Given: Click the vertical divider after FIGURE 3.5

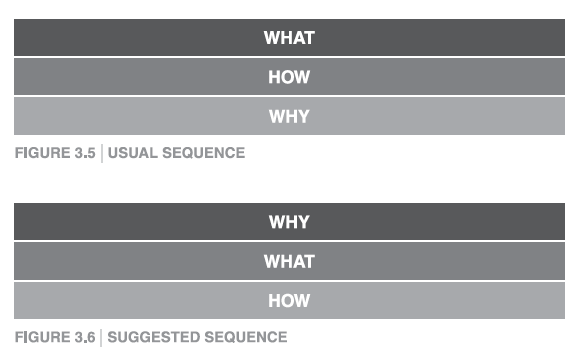Looking at the screenshot, I should (102, 154).
